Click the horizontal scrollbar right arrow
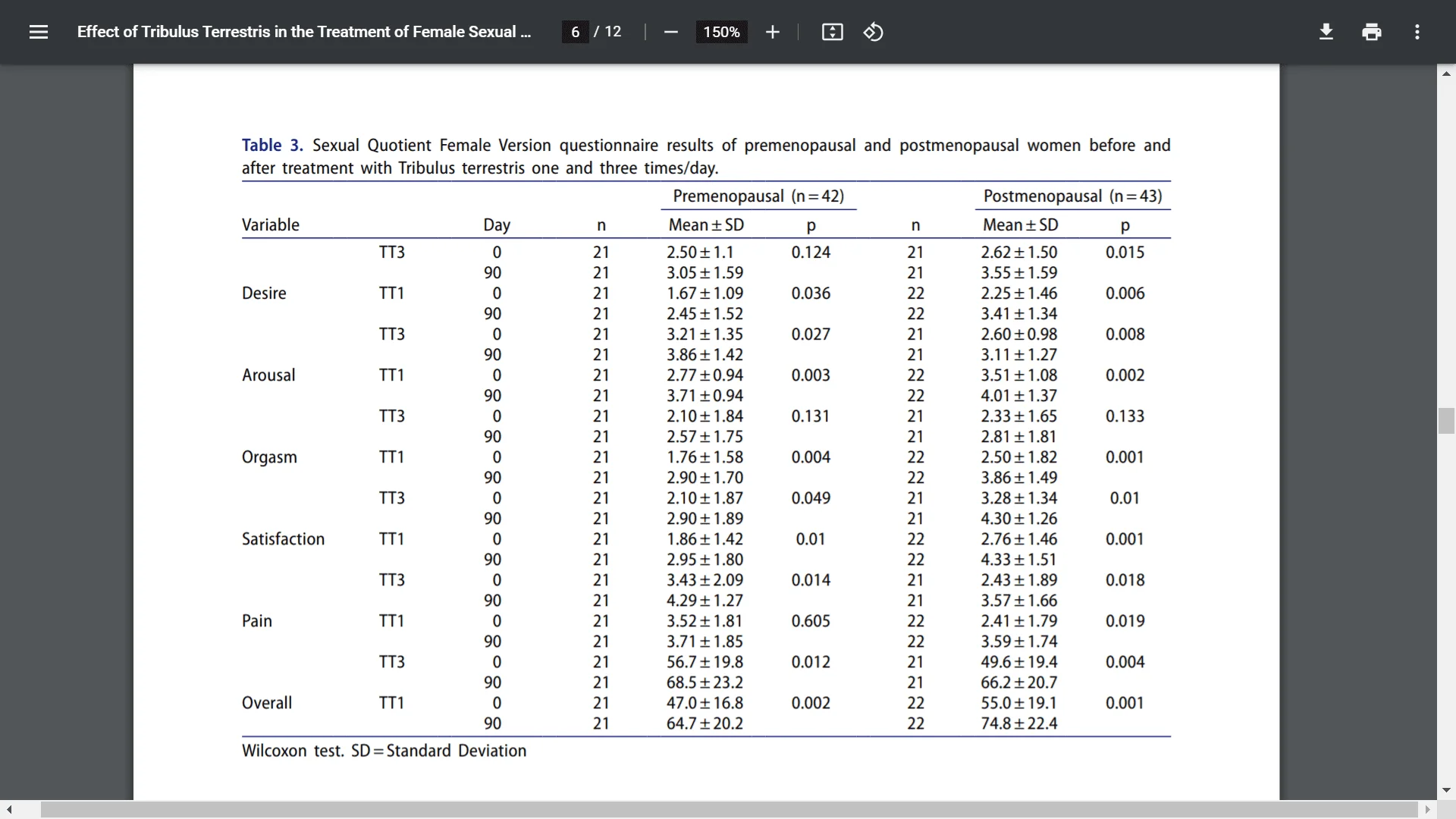The height and width of the screenshot is (819, 1456). tap(1428, 810)
